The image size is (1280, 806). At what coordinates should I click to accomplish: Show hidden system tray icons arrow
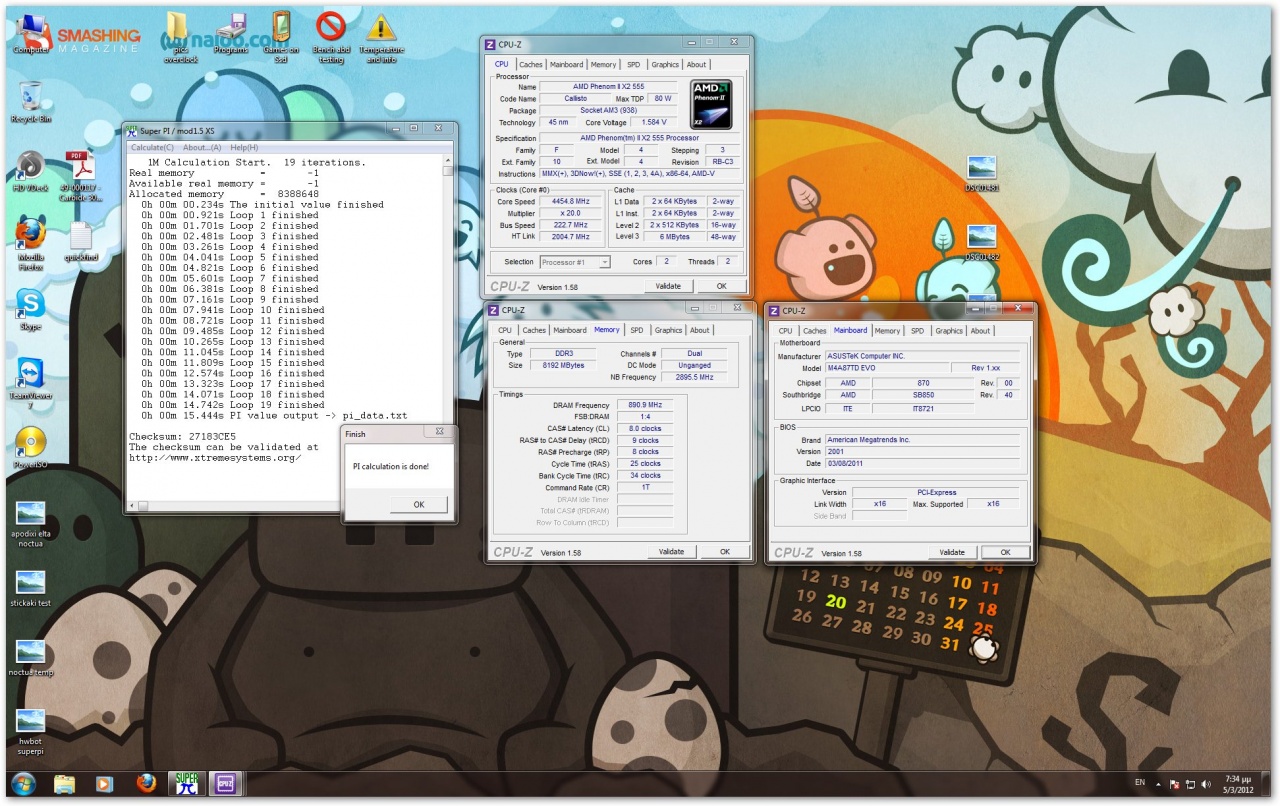[x=1158, y=783]
